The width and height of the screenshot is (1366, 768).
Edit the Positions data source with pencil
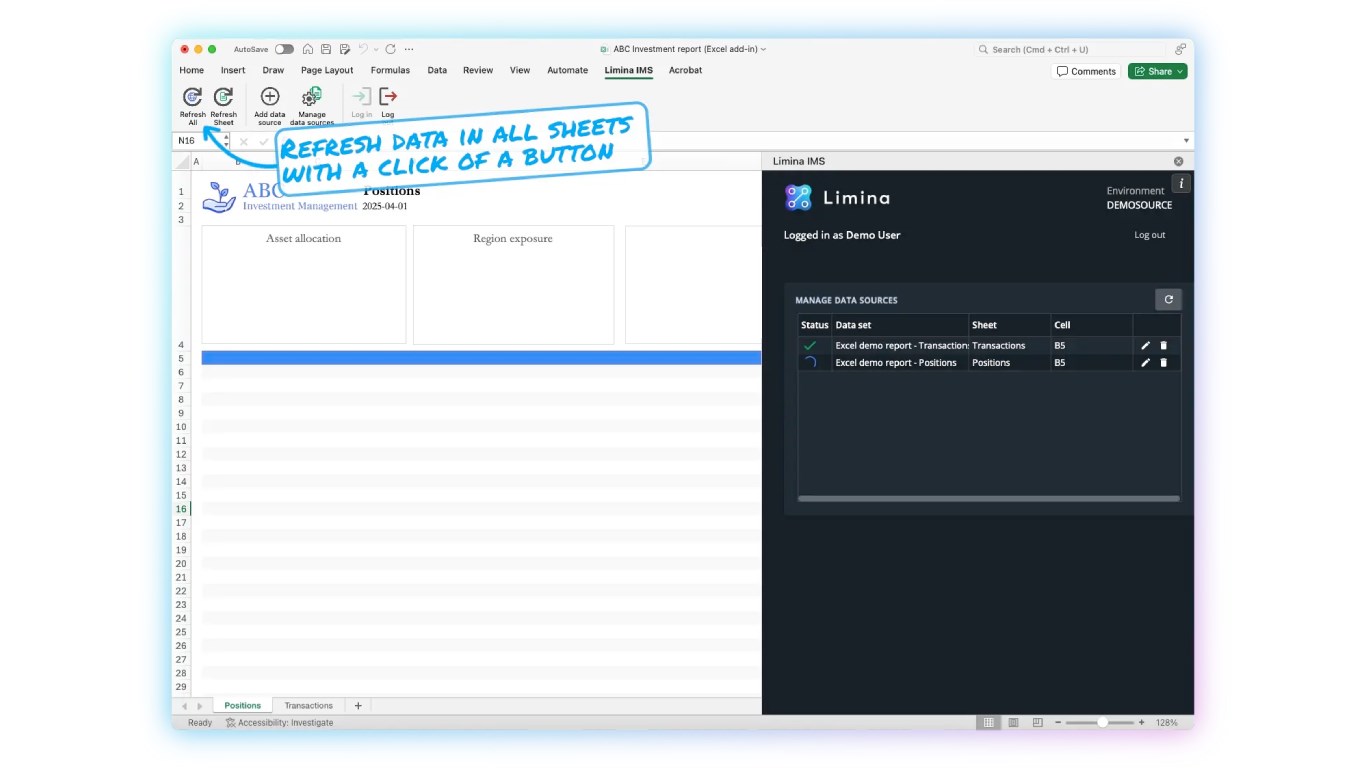[x=1146, y=362]
